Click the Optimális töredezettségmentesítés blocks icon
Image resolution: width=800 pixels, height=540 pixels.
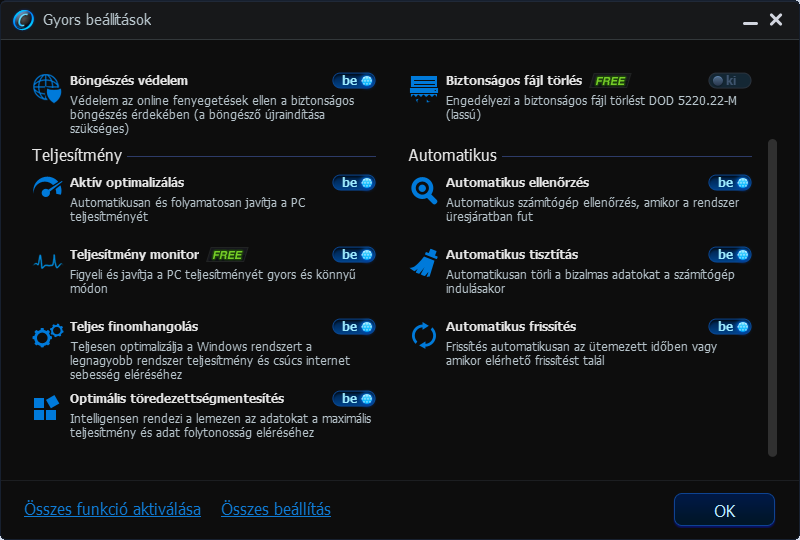click(x=46, y=408)
